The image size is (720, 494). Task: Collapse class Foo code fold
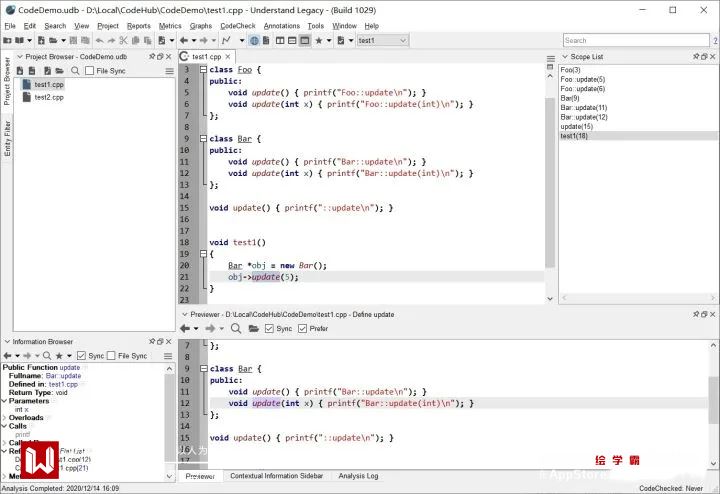pos(203,69)
